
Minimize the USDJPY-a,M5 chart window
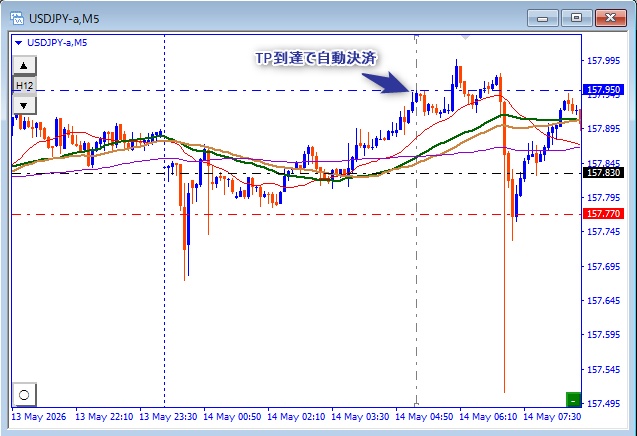tap(543, 18)
